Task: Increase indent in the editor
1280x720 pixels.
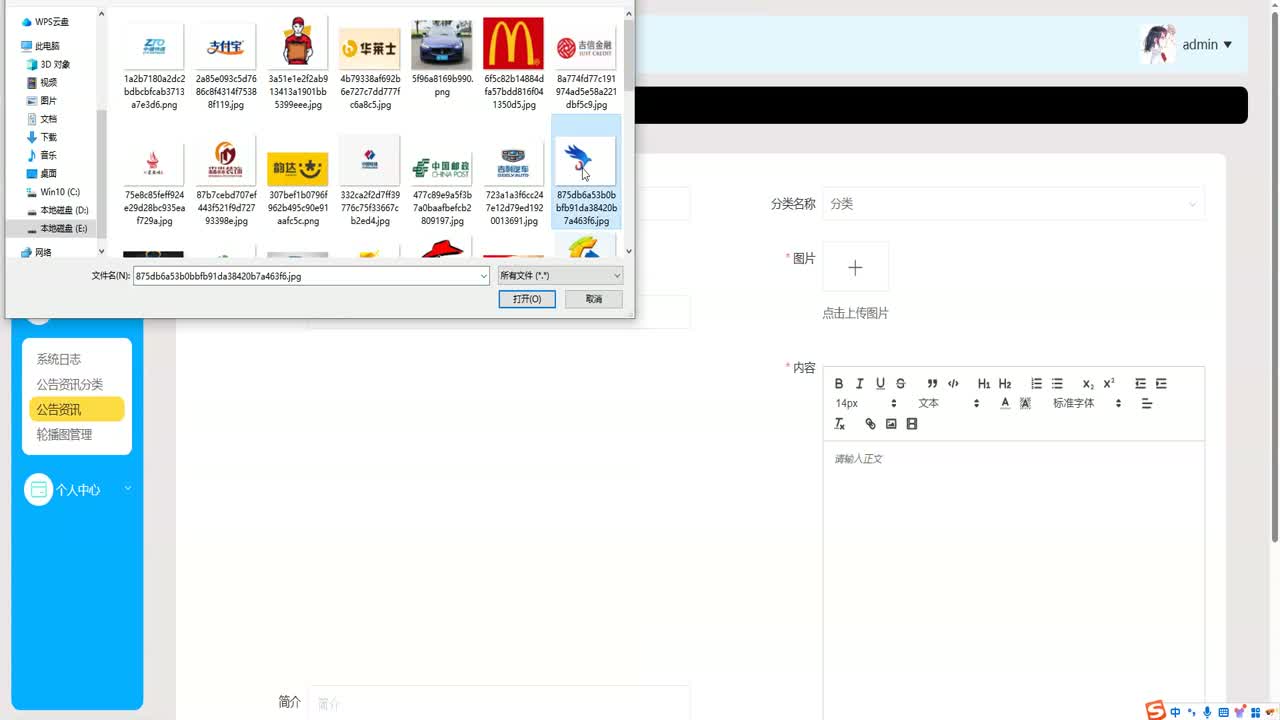Action: 1161,383
